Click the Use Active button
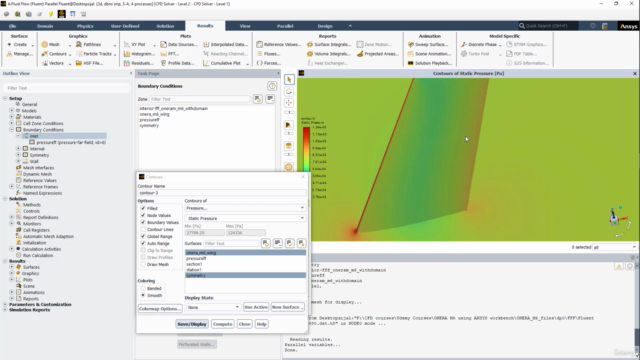Screen dimensions: 640x360 [256, 307]
